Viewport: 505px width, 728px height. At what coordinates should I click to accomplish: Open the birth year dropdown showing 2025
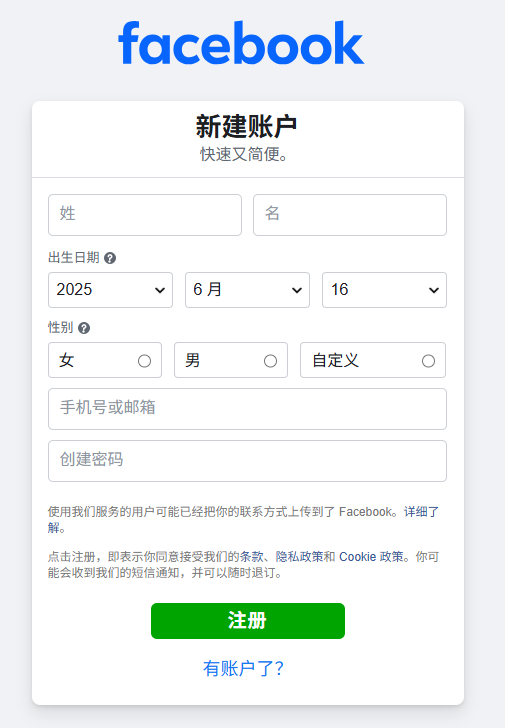(x=110, y=290)
